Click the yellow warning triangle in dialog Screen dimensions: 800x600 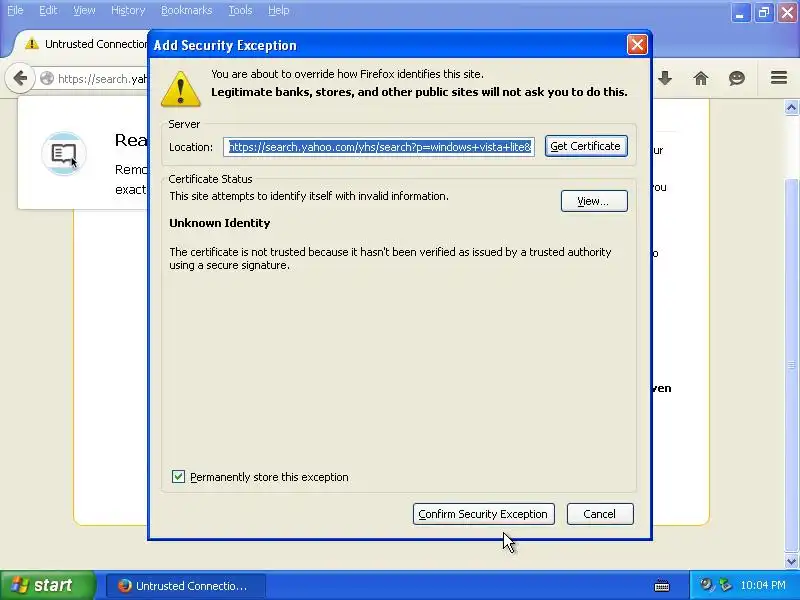(x=181, y=89)
